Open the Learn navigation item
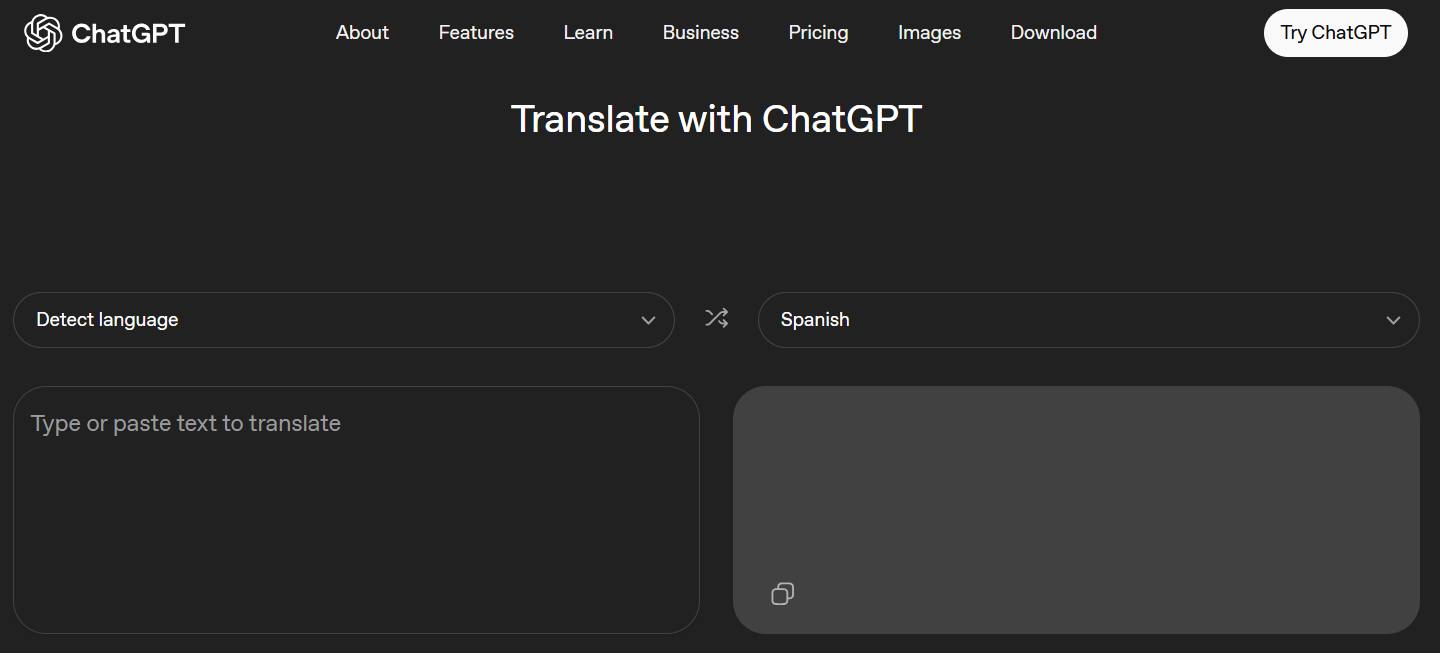This screenshot has height=653, width=1440. 588,33
